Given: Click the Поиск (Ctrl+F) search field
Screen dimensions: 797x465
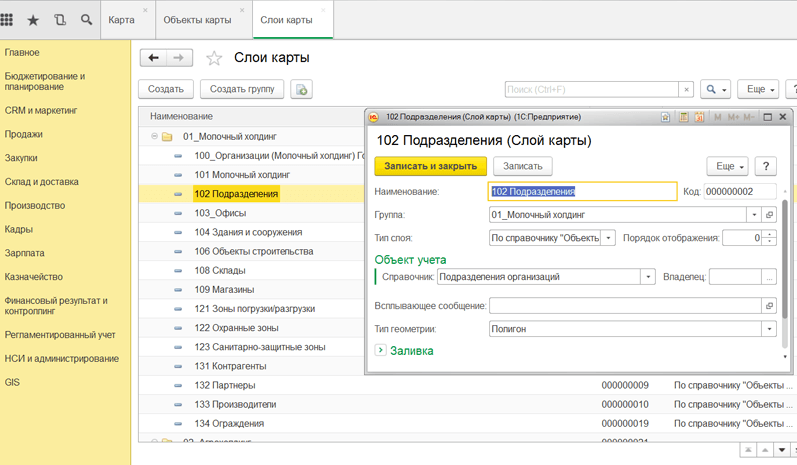Looking at the screenshot, I should pyautogui.click(x=592, y=89).
